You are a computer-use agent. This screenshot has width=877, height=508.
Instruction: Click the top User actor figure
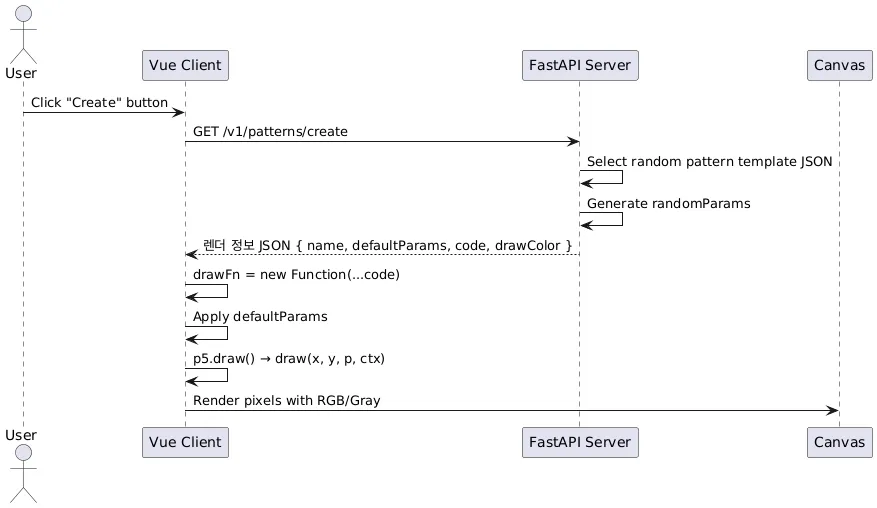click(23, 34)
